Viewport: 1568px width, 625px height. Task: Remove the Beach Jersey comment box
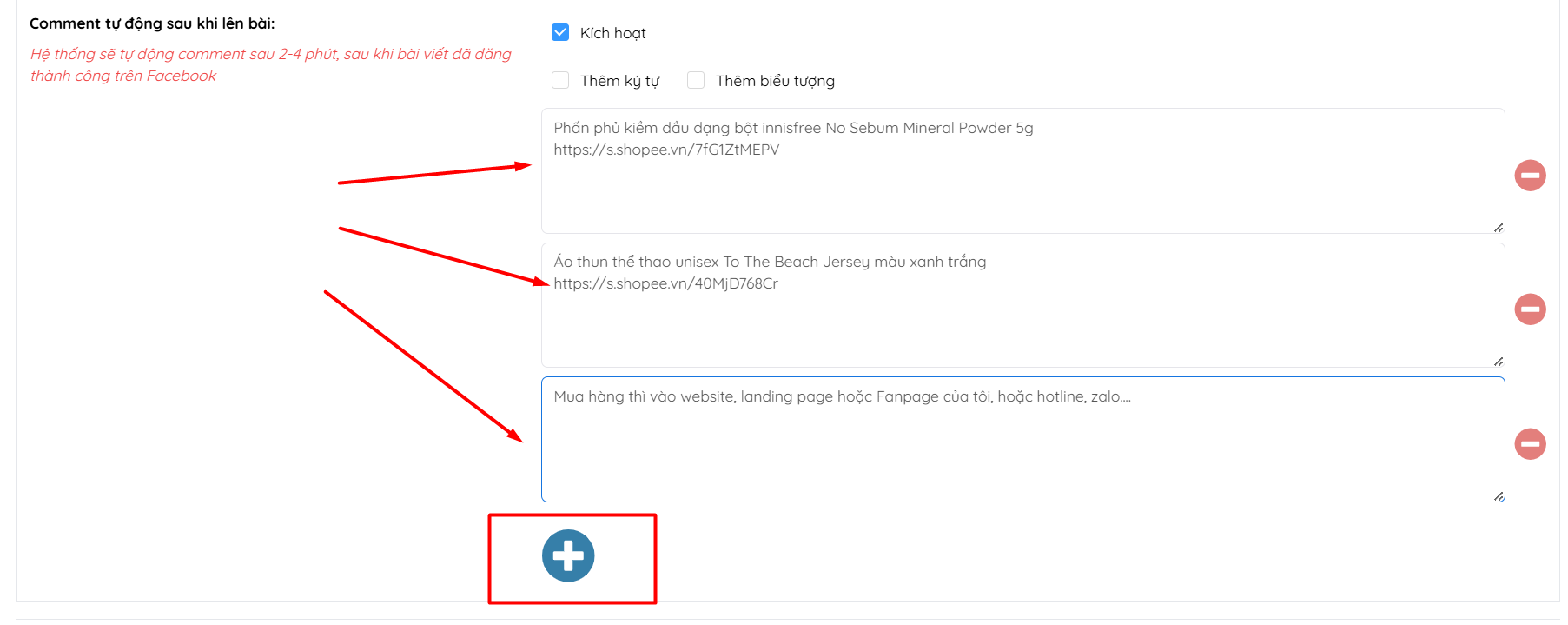tap(1530, 309)
